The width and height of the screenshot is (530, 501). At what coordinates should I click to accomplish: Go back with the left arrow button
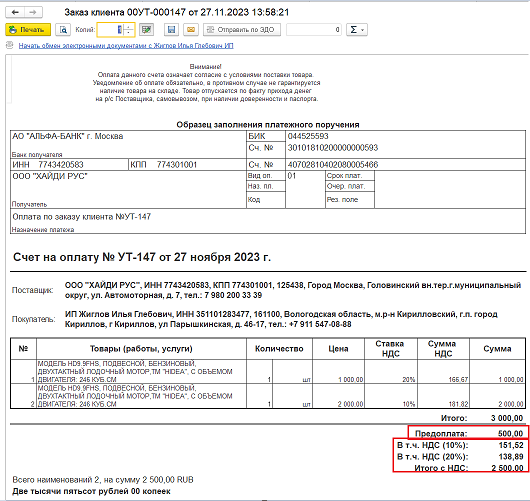click(x=15, y=13)
